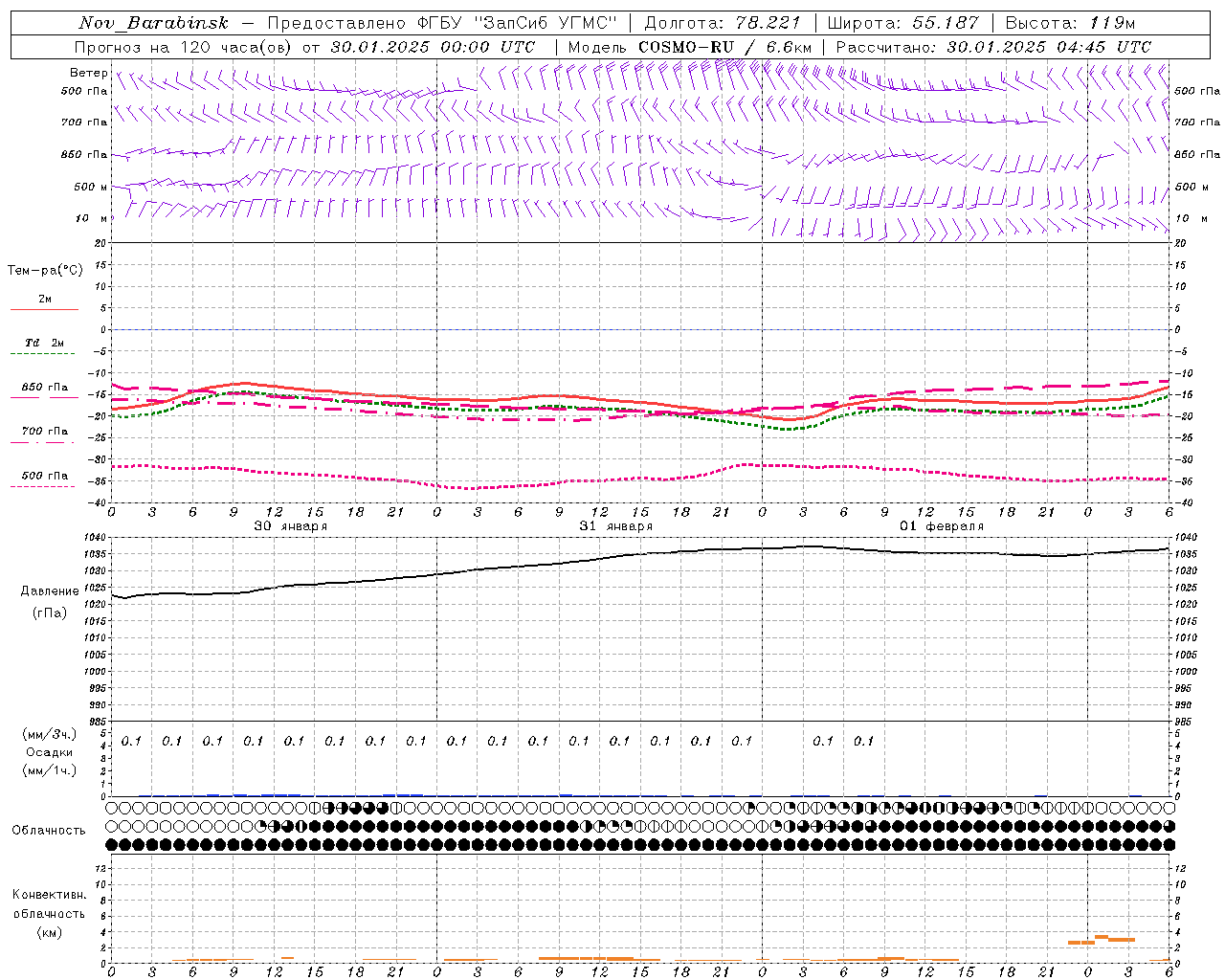1225x980 pixels.
Task: Click the "01 февраля" date label
Action: coord(942,526)
